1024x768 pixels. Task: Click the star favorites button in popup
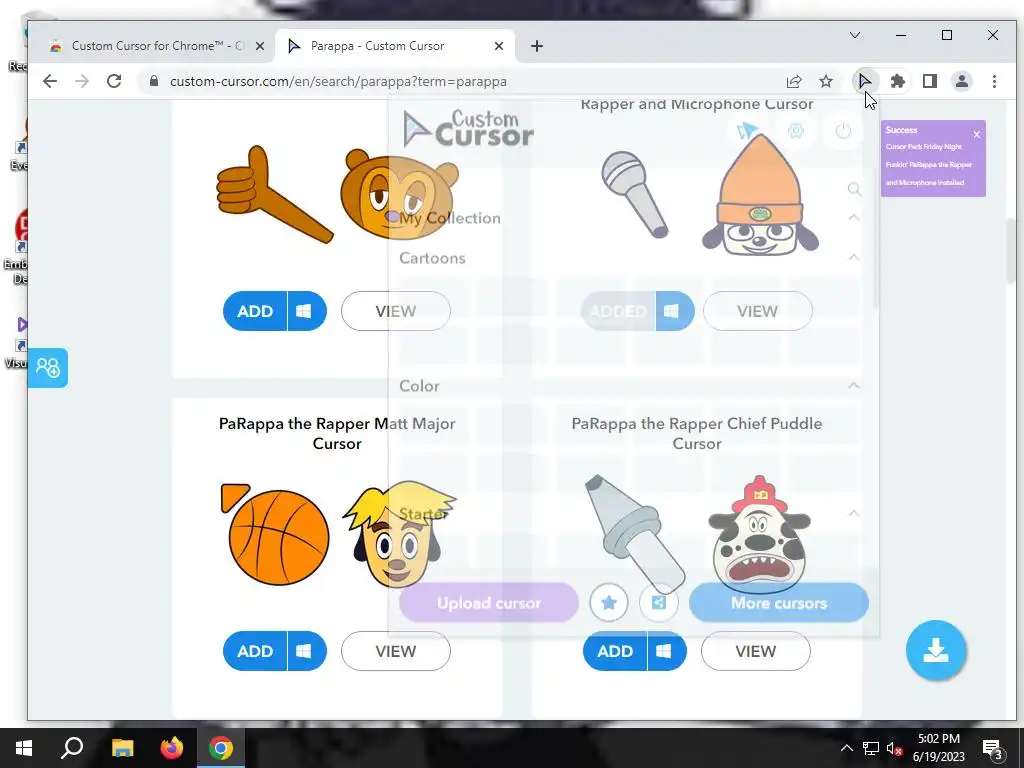pyautogui.click(x=609, y=602)
